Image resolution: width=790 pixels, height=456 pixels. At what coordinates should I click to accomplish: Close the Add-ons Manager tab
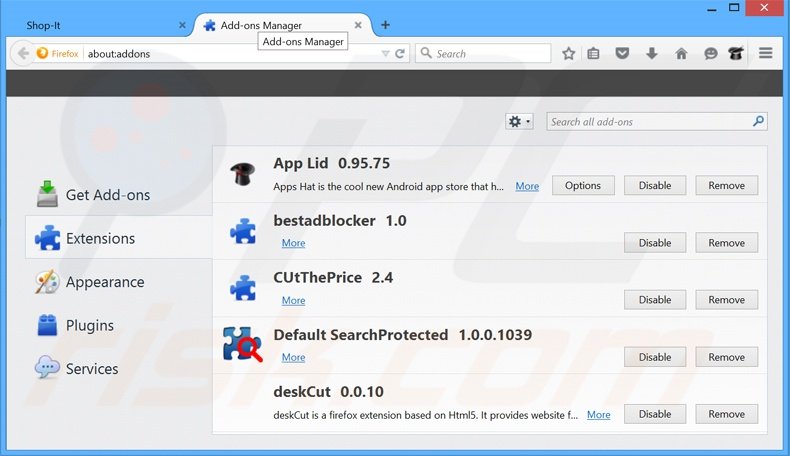(x=358, y=25)
